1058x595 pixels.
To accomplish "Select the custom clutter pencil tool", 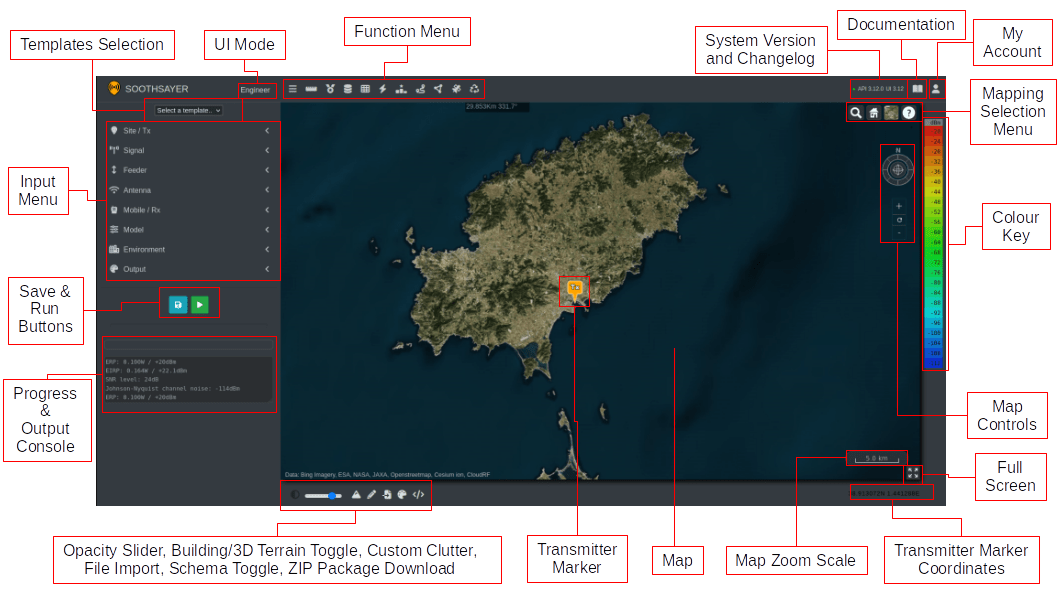I will point(370,494).
